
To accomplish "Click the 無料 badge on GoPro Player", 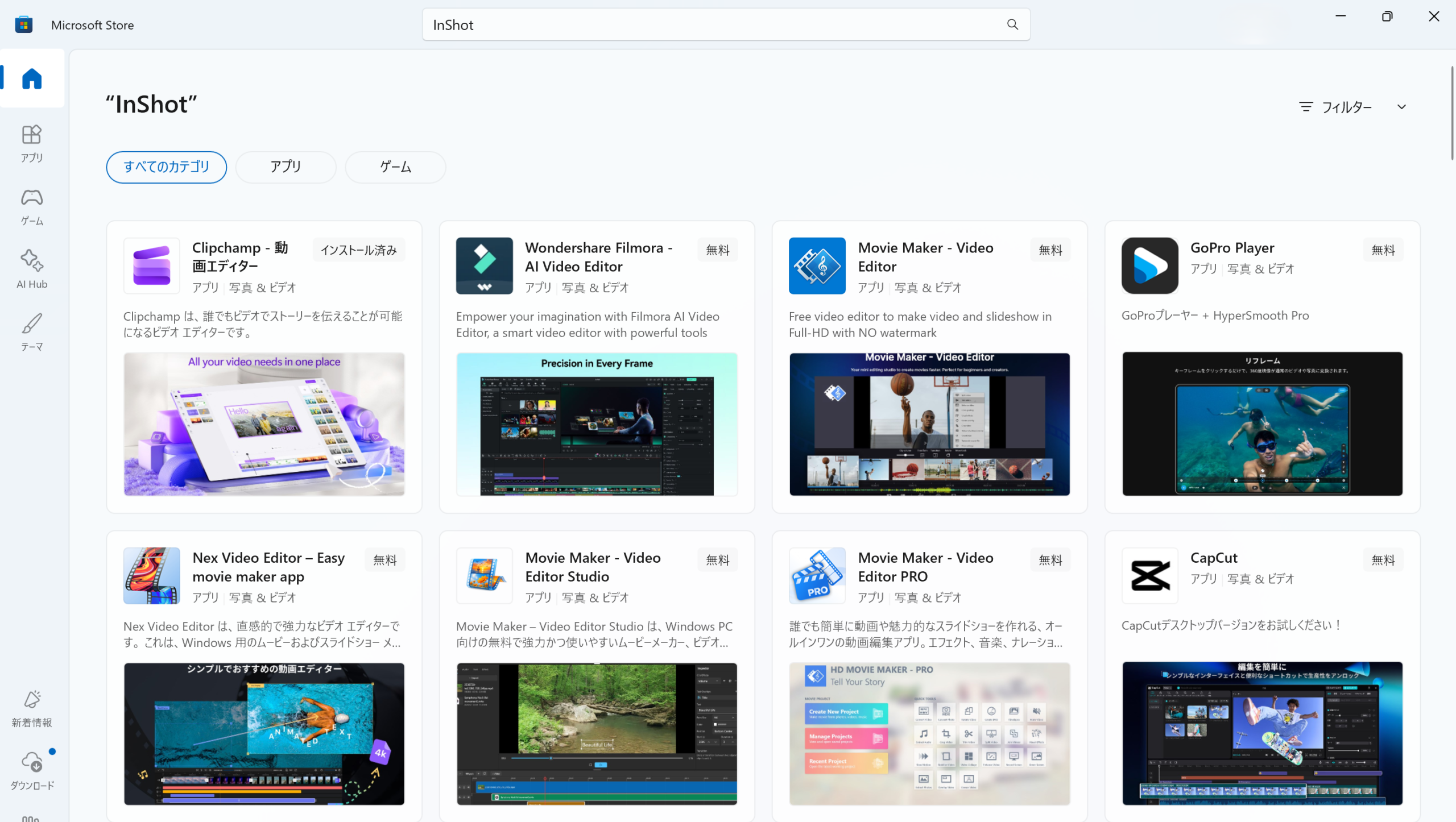I will point(1383,250).
